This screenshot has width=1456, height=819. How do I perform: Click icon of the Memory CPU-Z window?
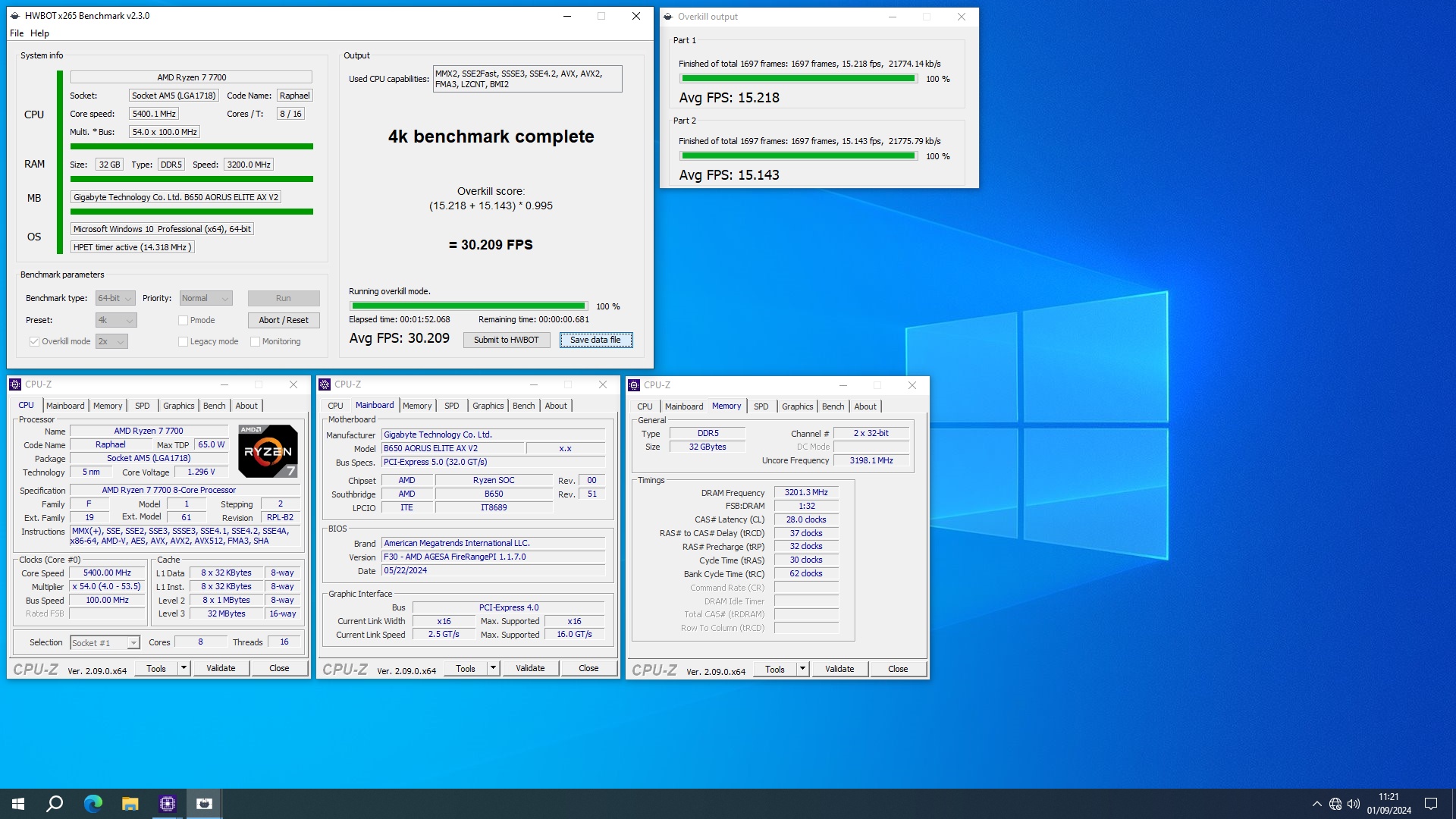click(634, 385)
